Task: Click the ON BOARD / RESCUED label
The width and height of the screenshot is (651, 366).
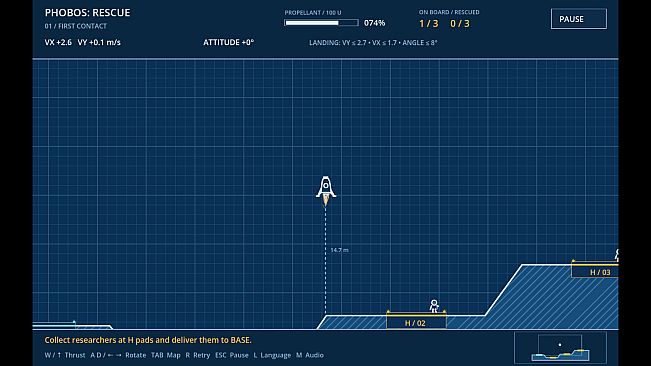Action: click(449, 12)
